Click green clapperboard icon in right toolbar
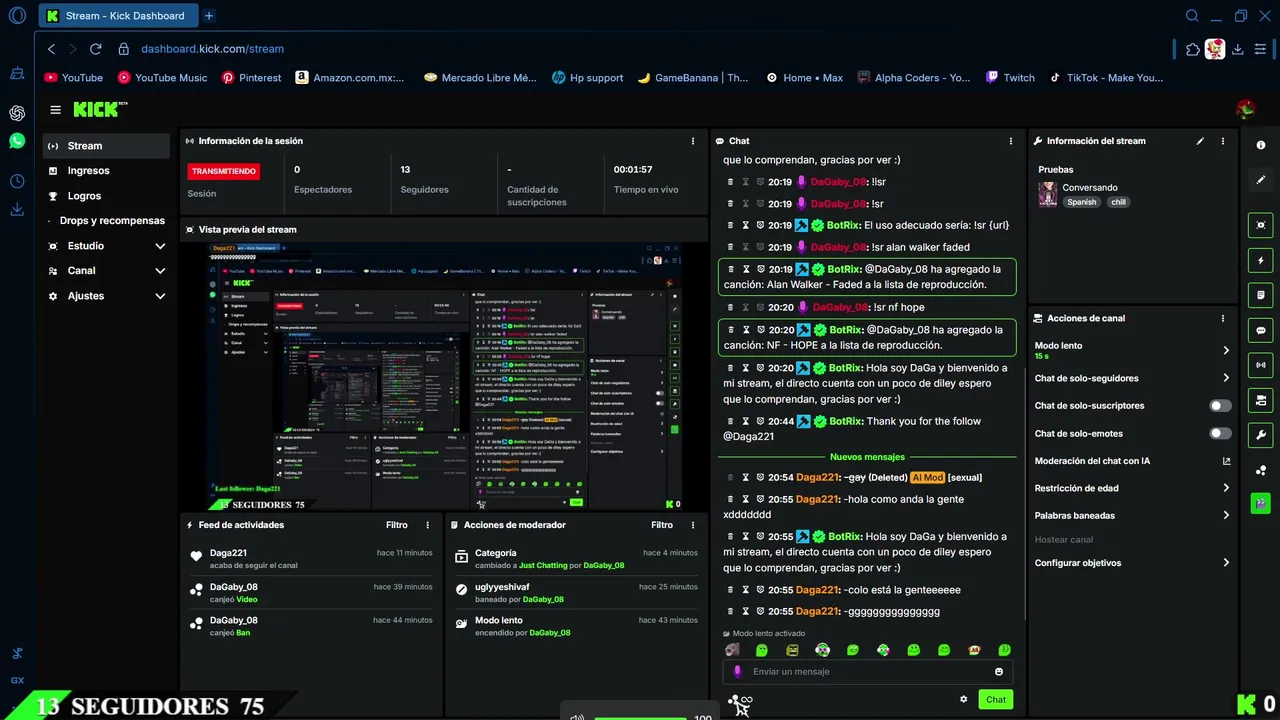 tap(1260, 503)
